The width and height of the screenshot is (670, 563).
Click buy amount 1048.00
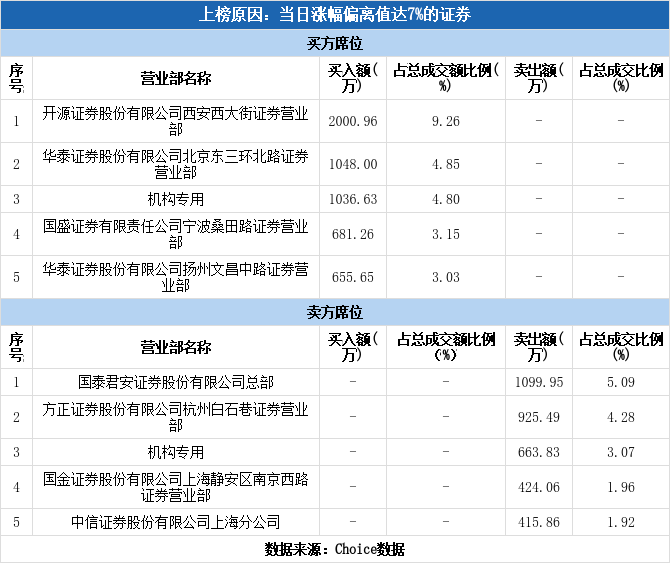coord(353,164)
